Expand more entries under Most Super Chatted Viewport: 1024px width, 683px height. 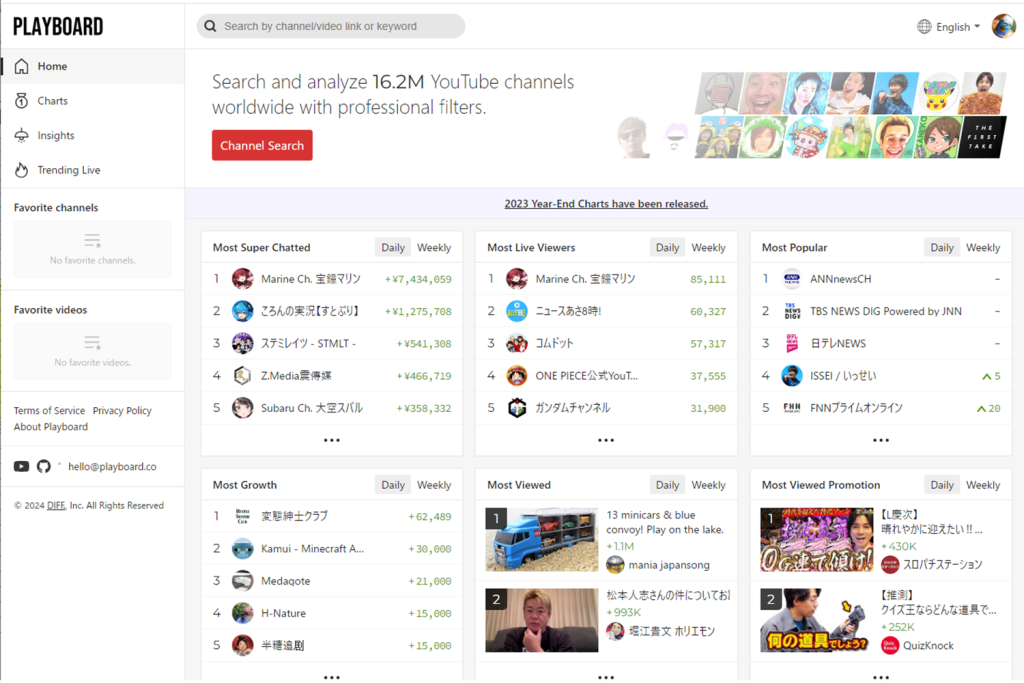pyautogui.click(x=332, y=440)
